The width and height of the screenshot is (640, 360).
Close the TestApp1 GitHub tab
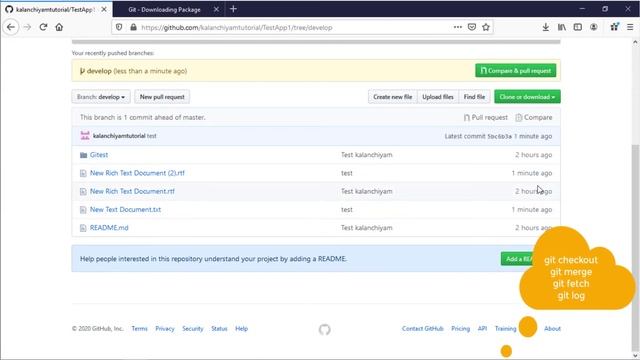(104, 9)
